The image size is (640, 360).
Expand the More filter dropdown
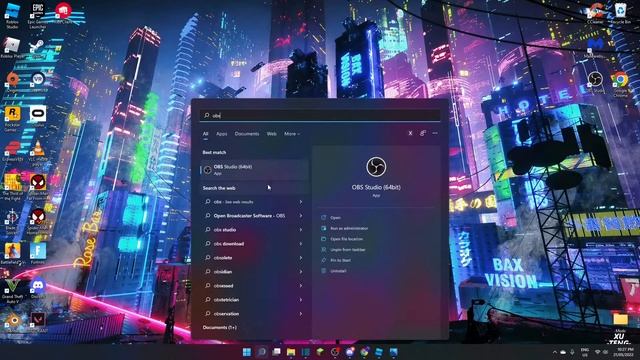(292, 134)
